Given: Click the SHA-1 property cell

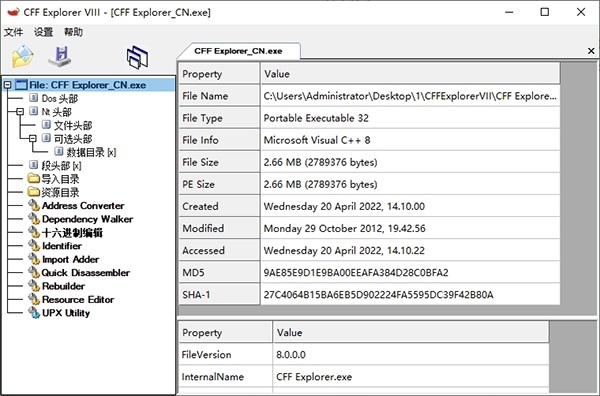Looking at the screenshot, I should [x=219, y=295].
